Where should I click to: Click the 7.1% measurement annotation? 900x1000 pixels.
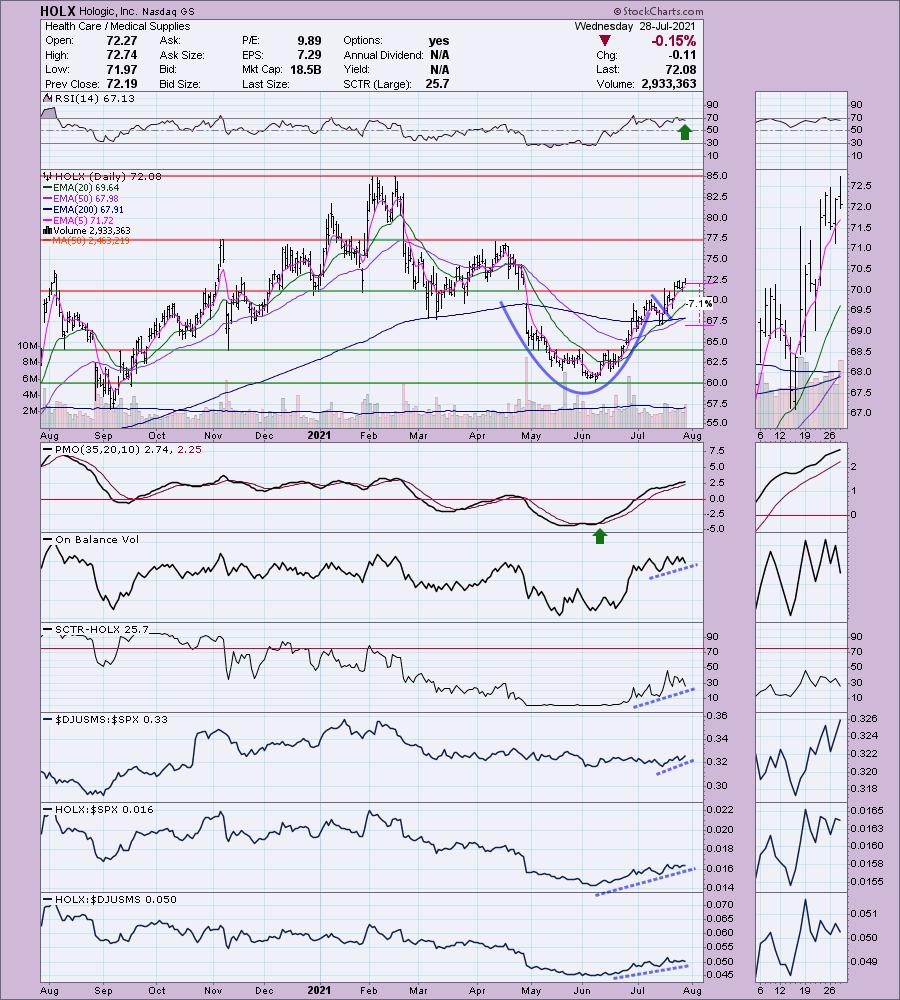tap(700, 304)
